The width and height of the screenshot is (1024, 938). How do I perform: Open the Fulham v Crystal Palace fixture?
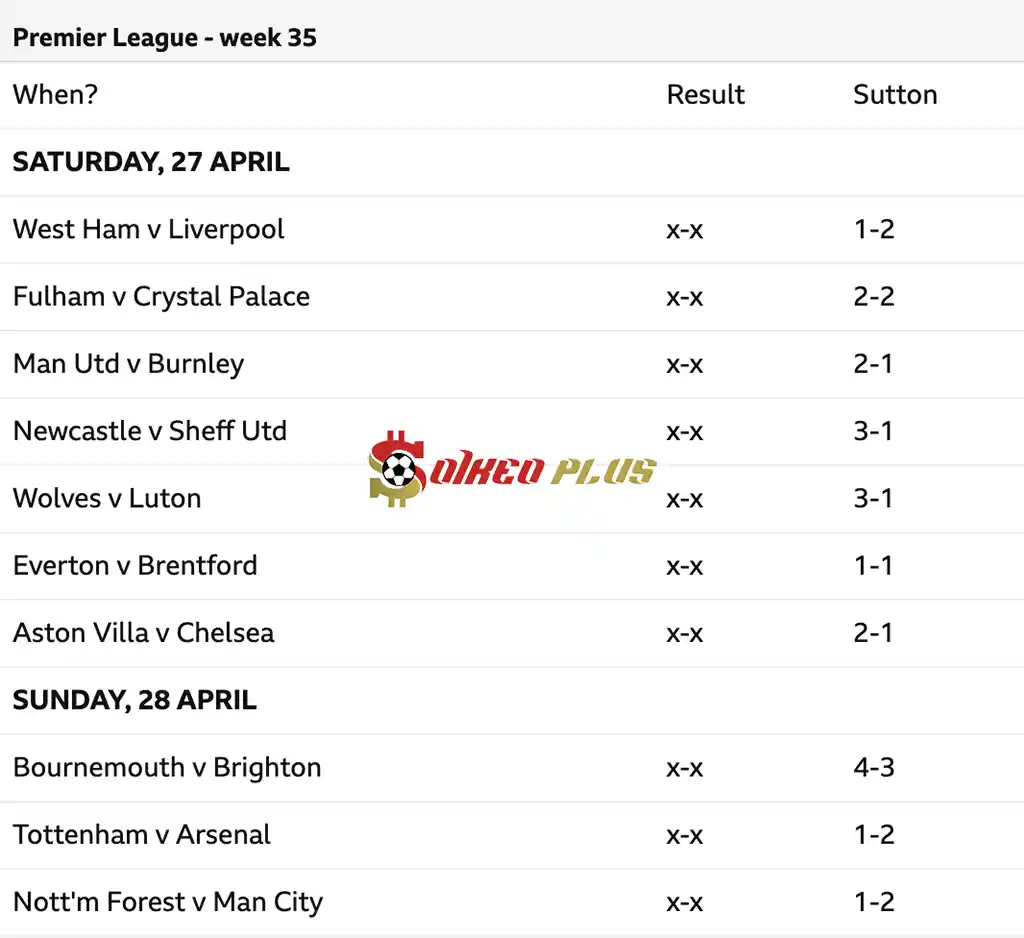pos(161,297)
